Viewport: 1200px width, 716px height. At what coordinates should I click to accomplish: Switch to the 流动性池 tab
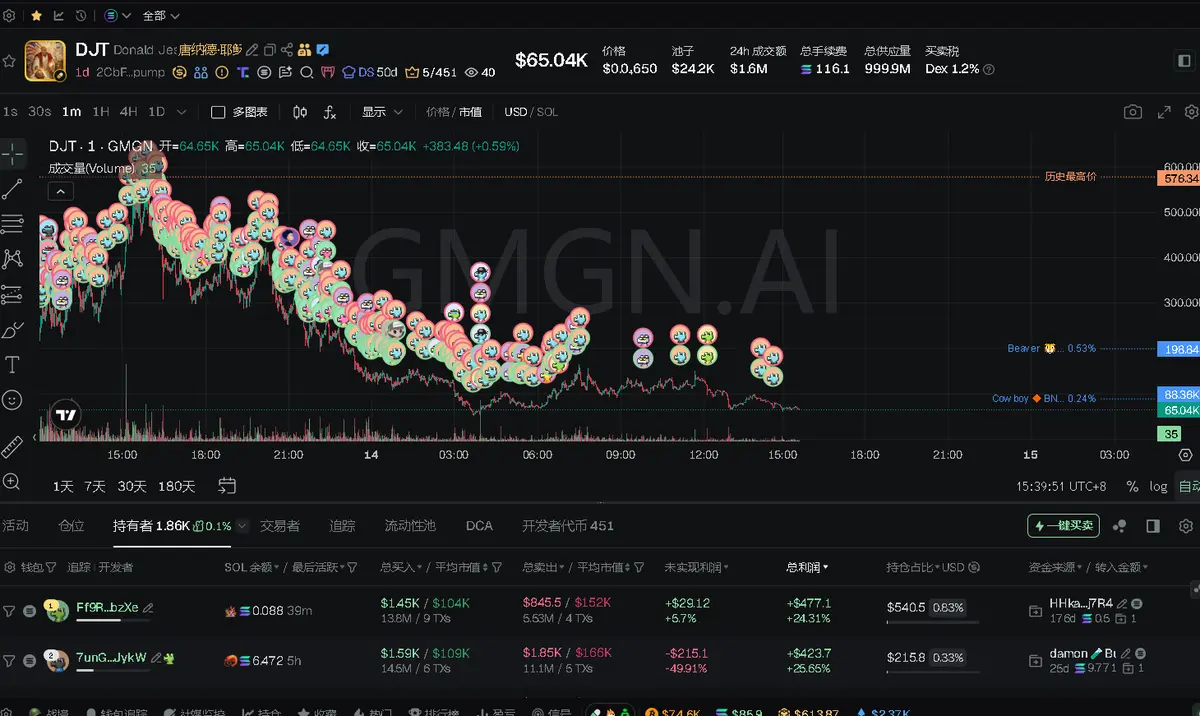pyautogui.click(x=410, y=525)
